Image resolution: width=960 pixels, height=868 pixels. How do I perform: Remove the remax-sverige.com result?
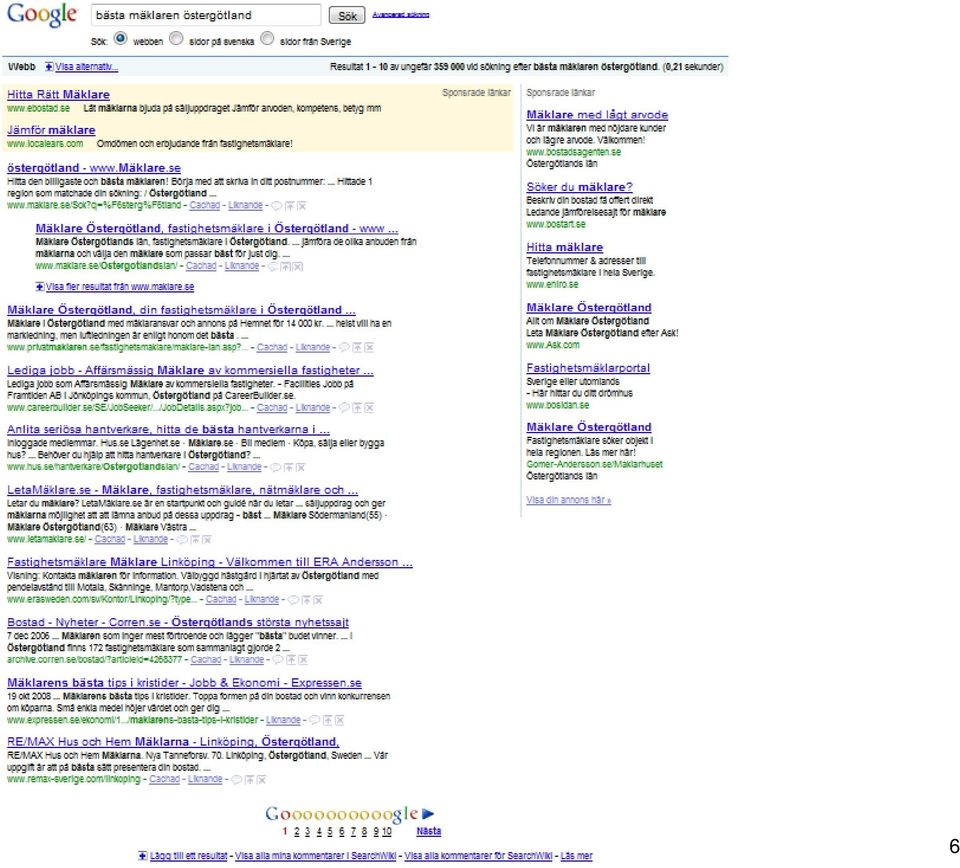[261, 780]
